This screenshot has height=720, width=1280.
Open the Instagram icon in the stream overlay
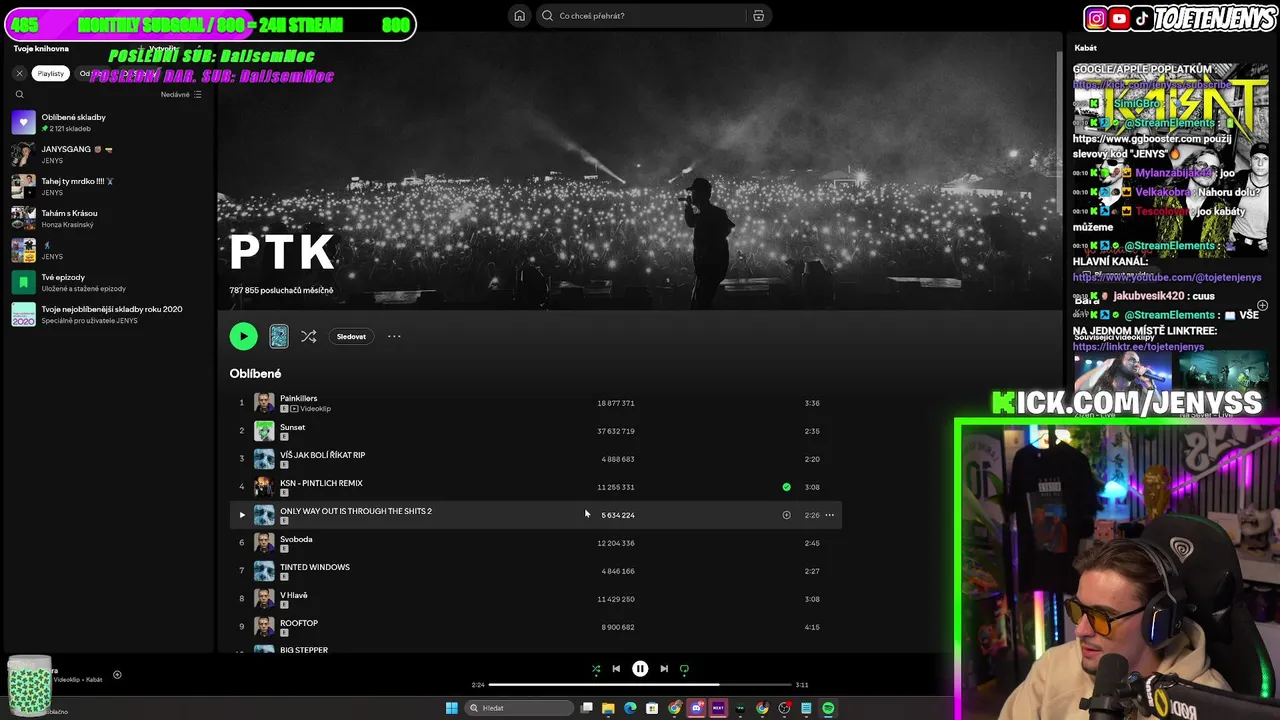[x=1096, y=18]
